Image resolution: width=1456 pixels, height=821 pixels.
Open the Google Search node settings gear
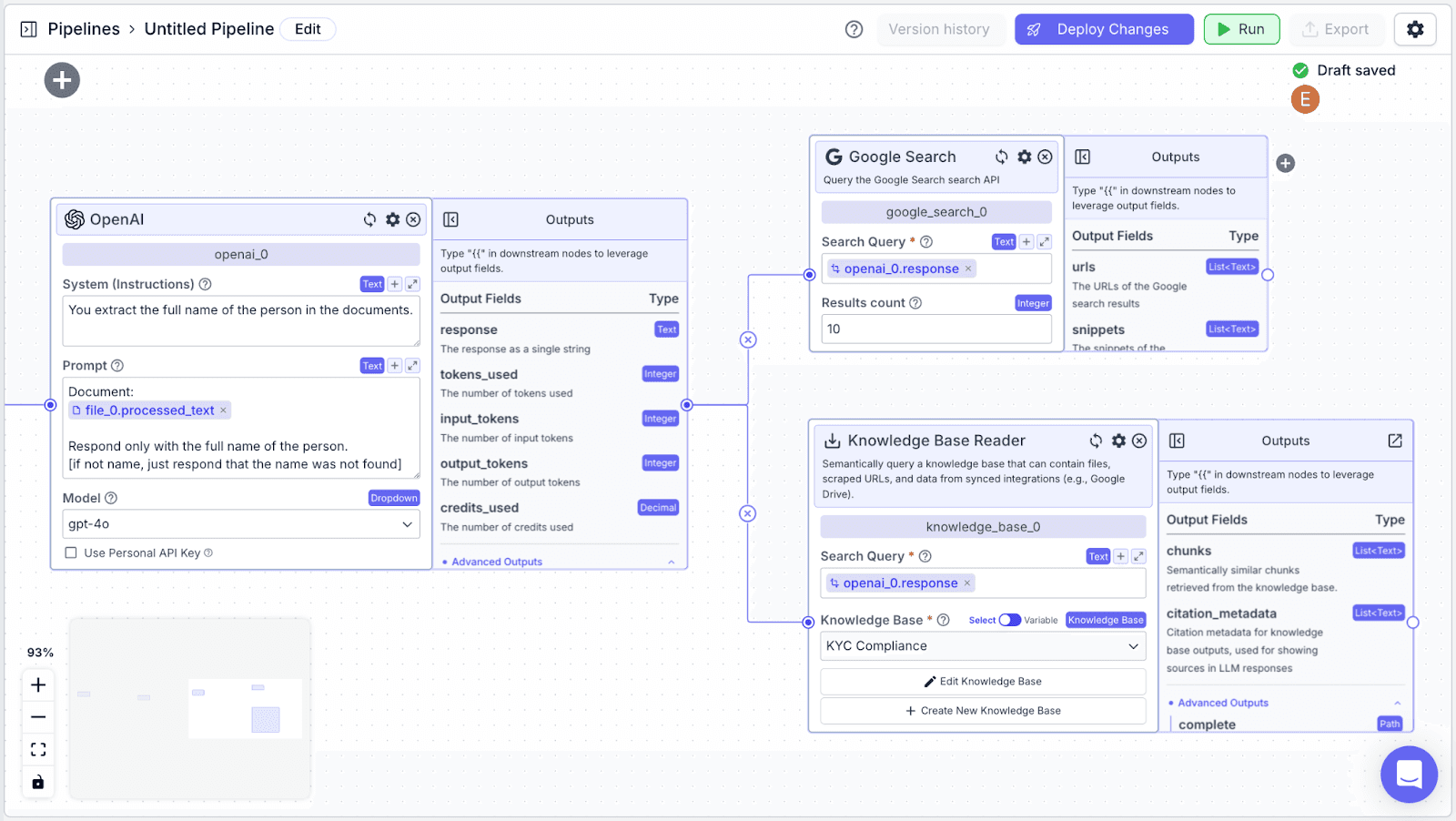[1025, 157]
